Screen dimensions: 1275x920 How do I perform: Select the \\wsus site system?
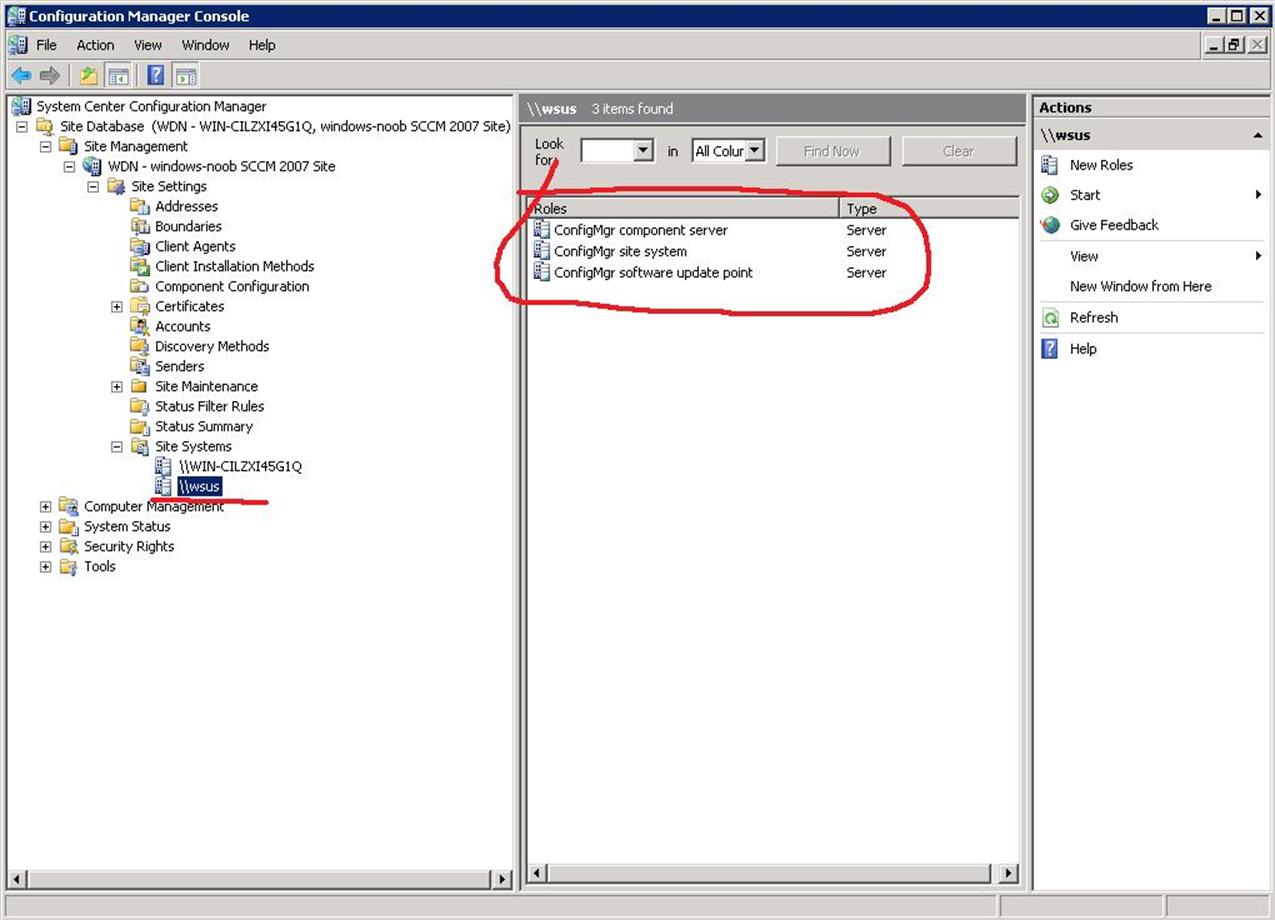click(198, 486)
